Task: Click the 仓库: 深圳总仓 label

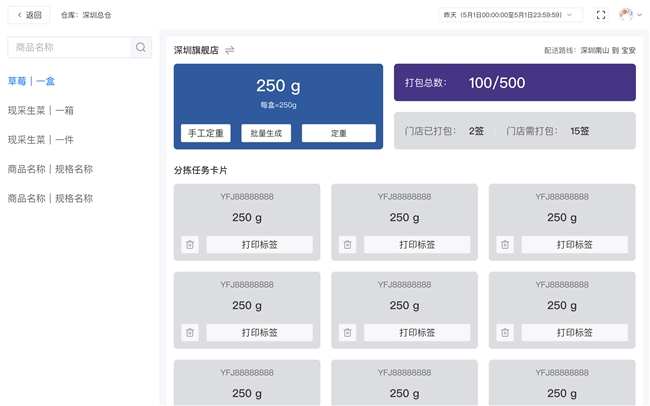Action: pyautogui.click(x=86, y=15)
